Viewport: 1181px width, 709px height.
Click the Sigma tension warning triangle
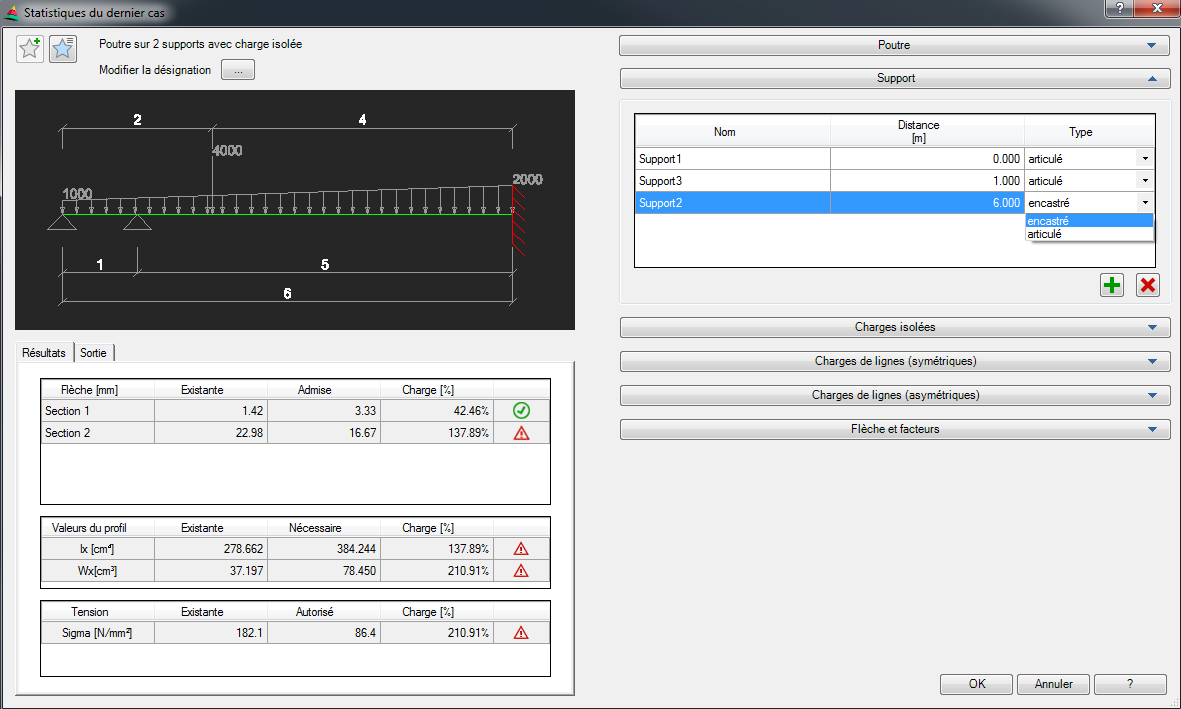click(x=520, y=633)
